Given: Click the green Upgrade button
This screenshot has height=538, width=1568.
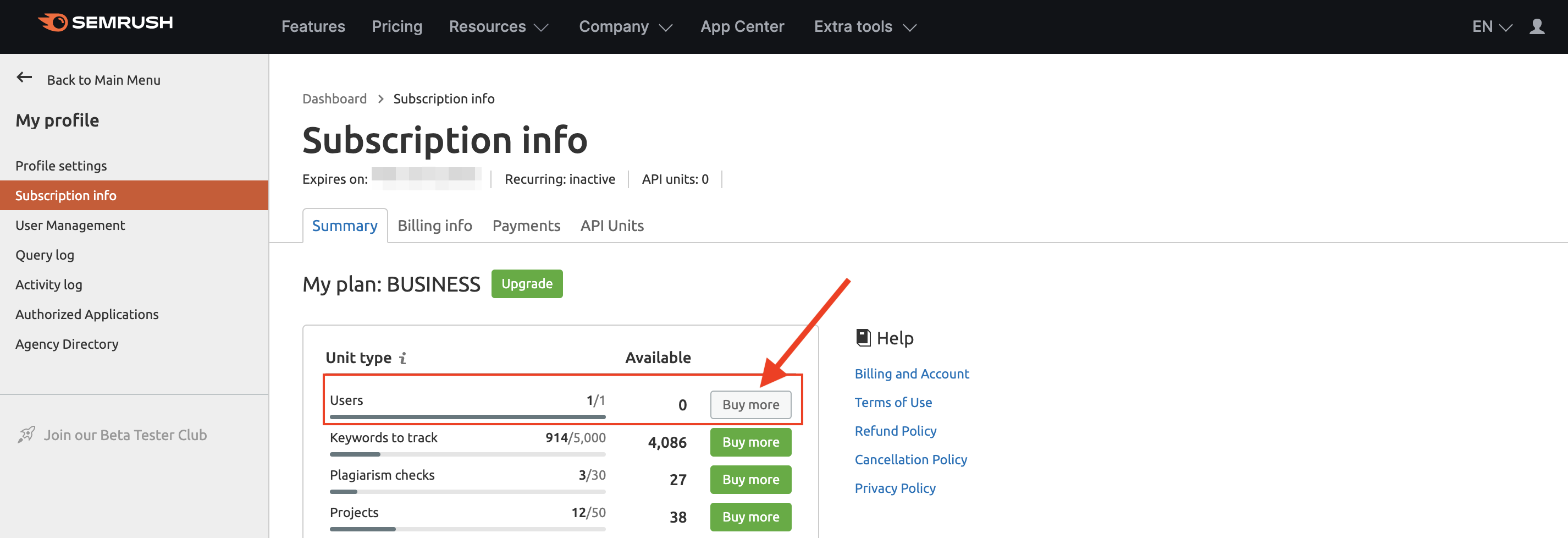Looking at the screenshot, I should point(527,284).
